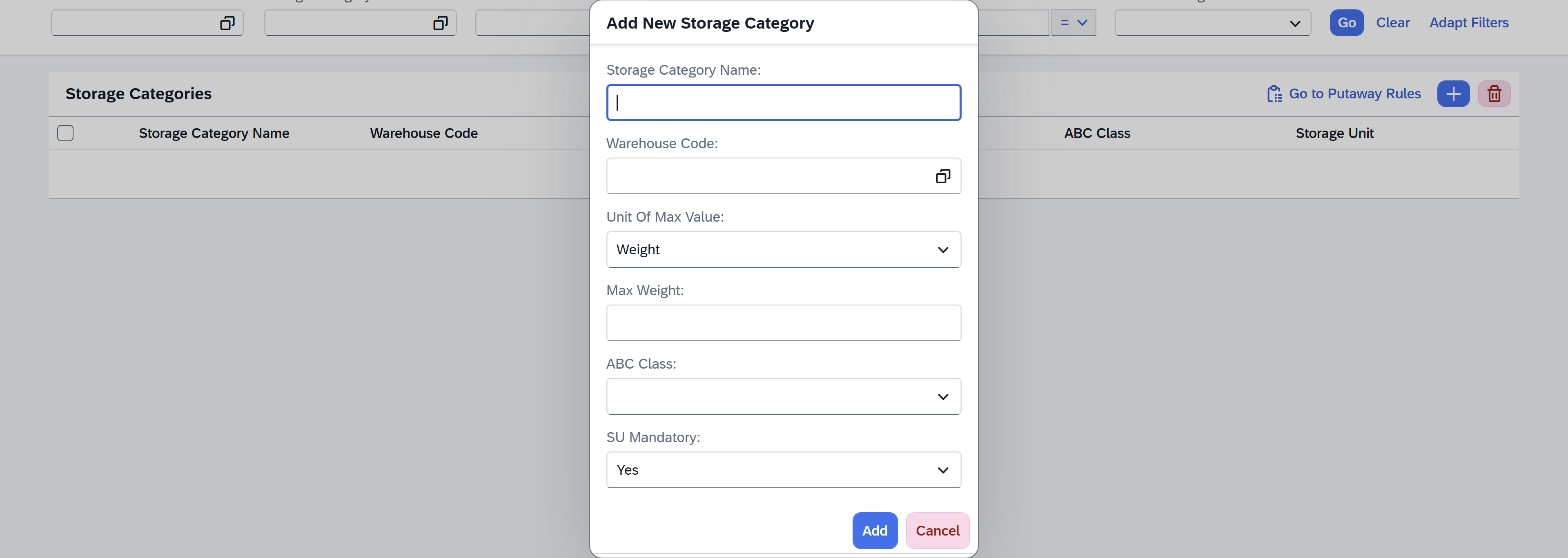Image resolution: width=1568 pixels, height=558 pixels.
Task: Open value help of second filter field
Action: click(440, 23)
